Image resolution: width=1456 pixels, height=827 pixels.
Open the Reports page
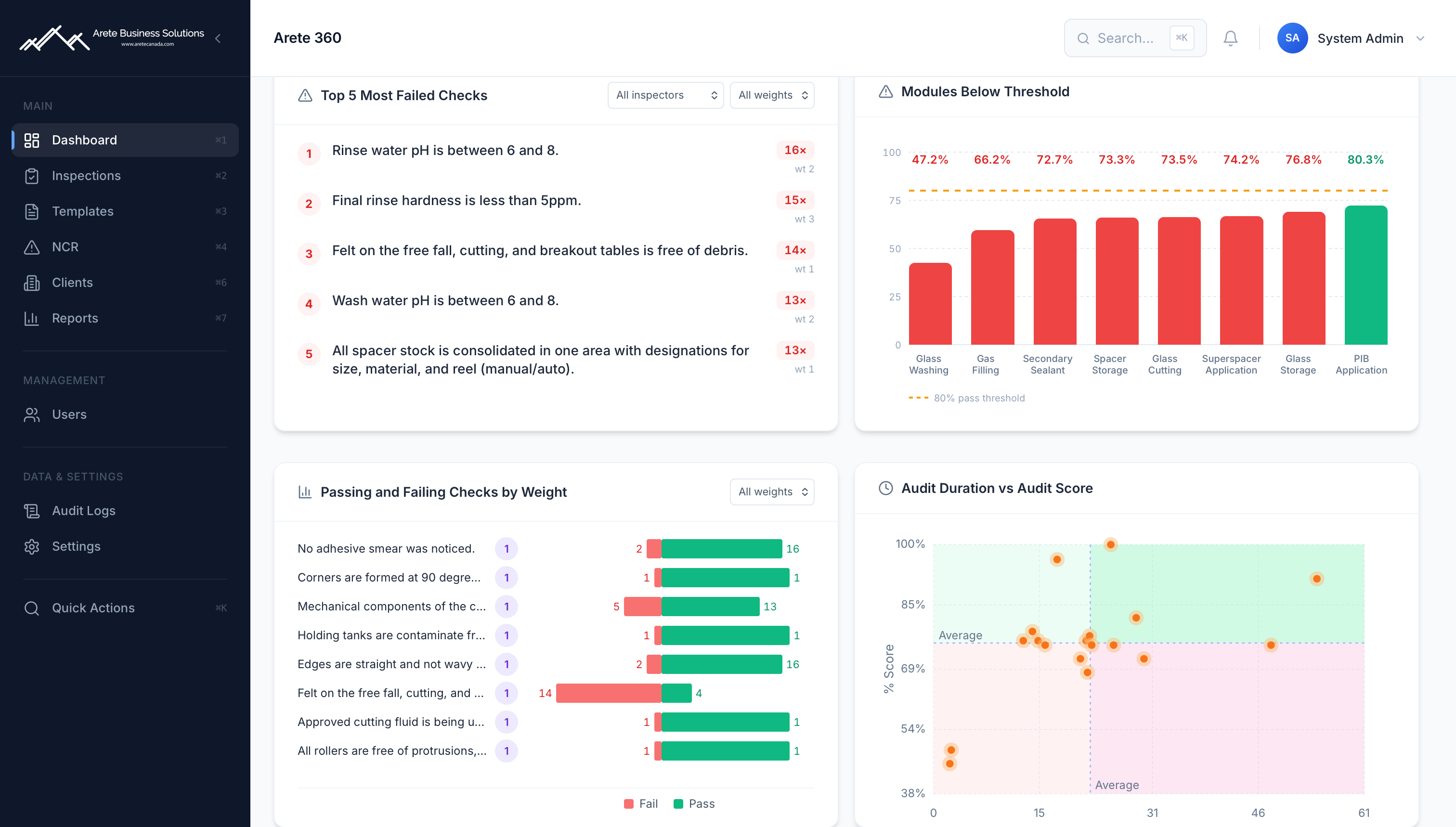coord(125,319)
